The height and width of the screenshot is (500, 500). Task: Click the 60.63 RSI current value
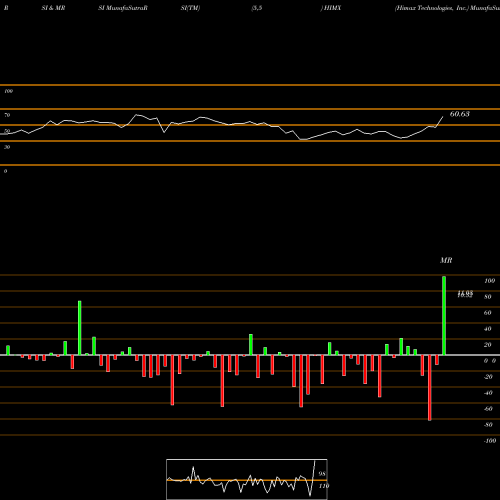point(460,114)
